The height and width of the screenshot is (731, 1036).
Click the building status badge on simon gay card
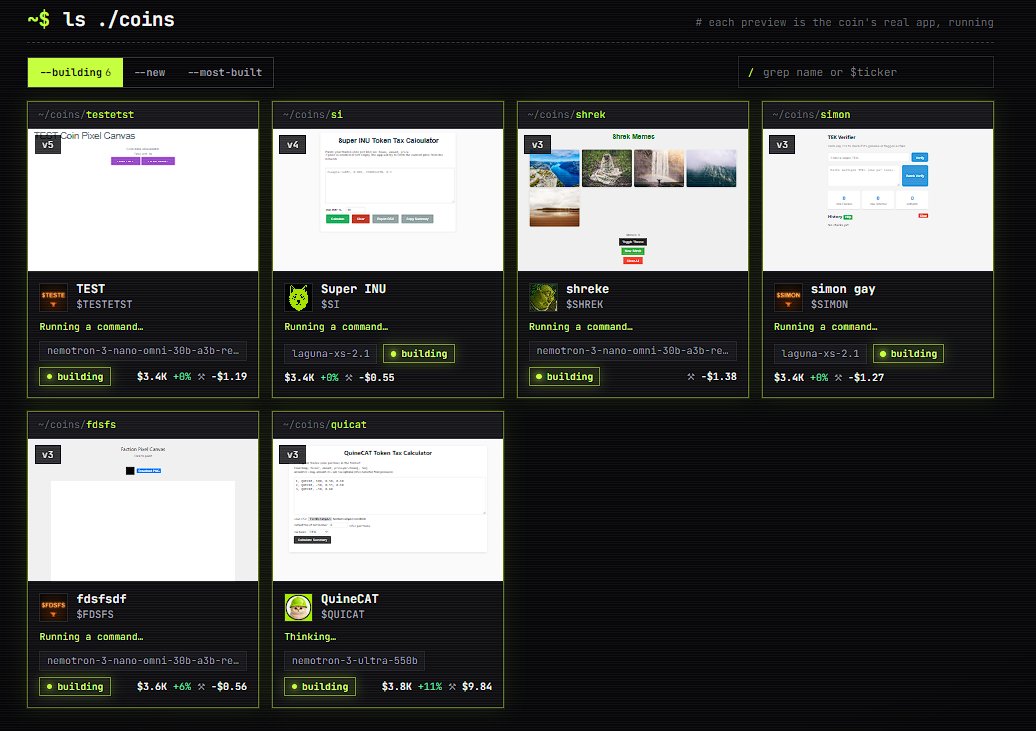908,354
